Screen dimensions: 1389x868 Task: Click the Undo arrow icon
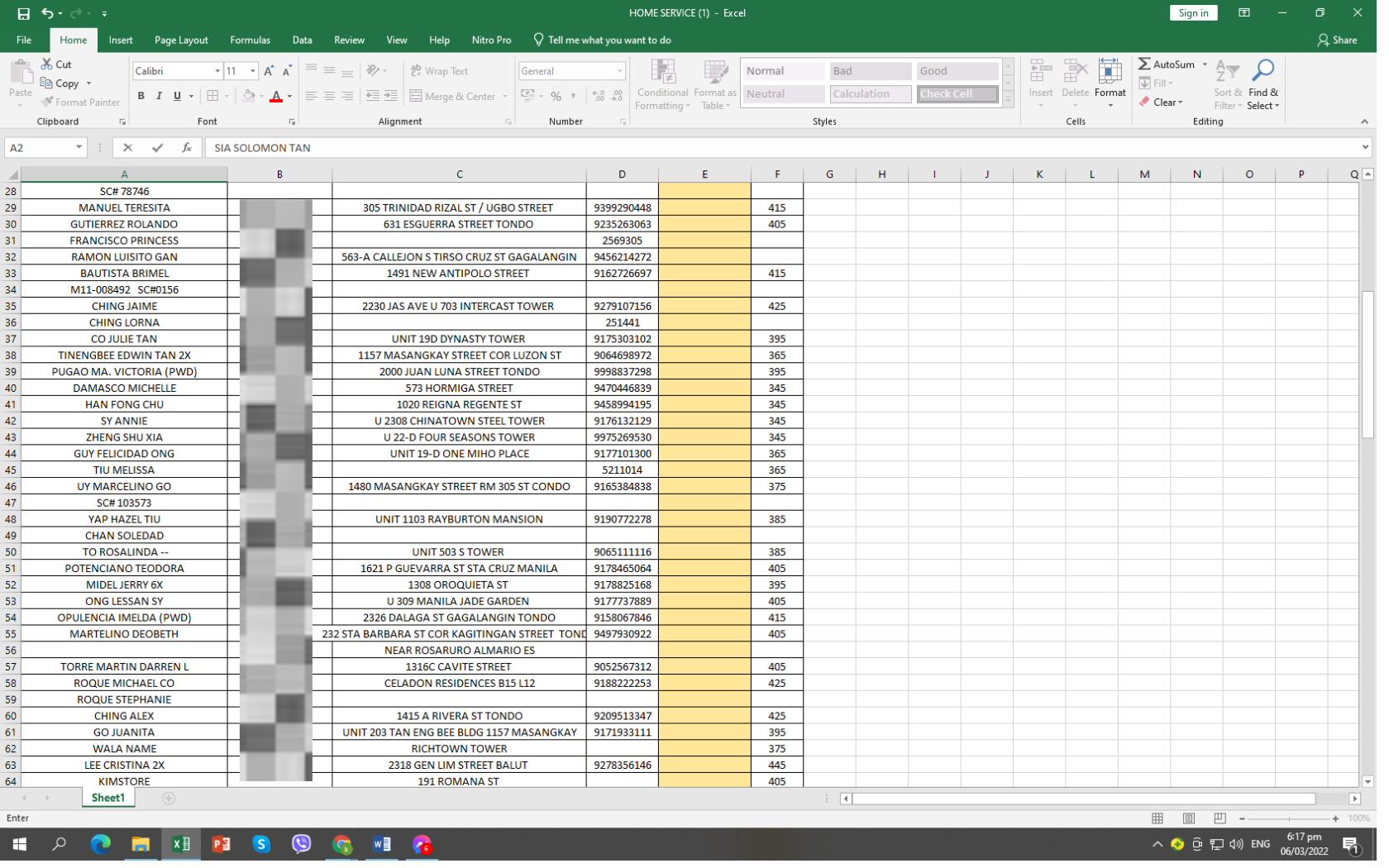pyautogui.click(x=48, y=13)
